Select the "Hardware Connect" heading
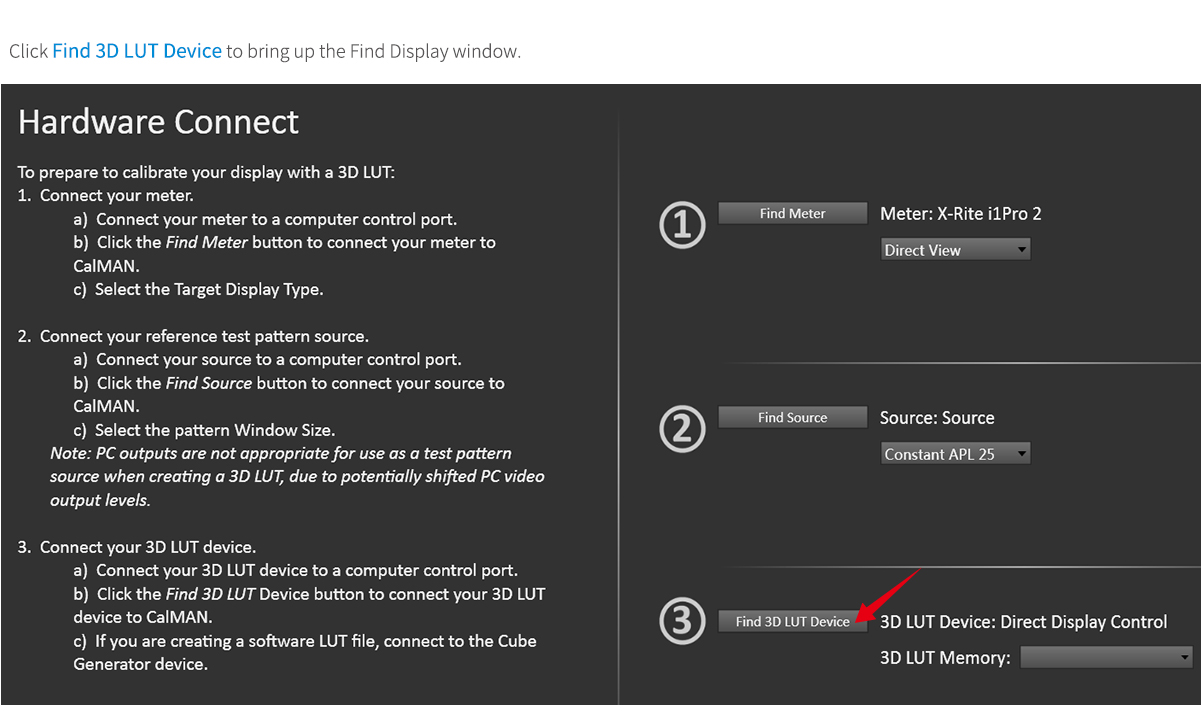This screenshot has width=1201, height=722. point(159,122)
